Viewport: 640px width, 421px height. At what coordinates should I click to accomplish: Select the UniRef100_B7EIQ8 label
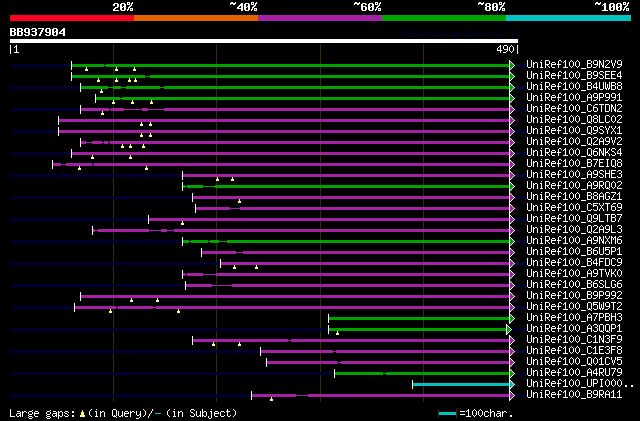574,163
